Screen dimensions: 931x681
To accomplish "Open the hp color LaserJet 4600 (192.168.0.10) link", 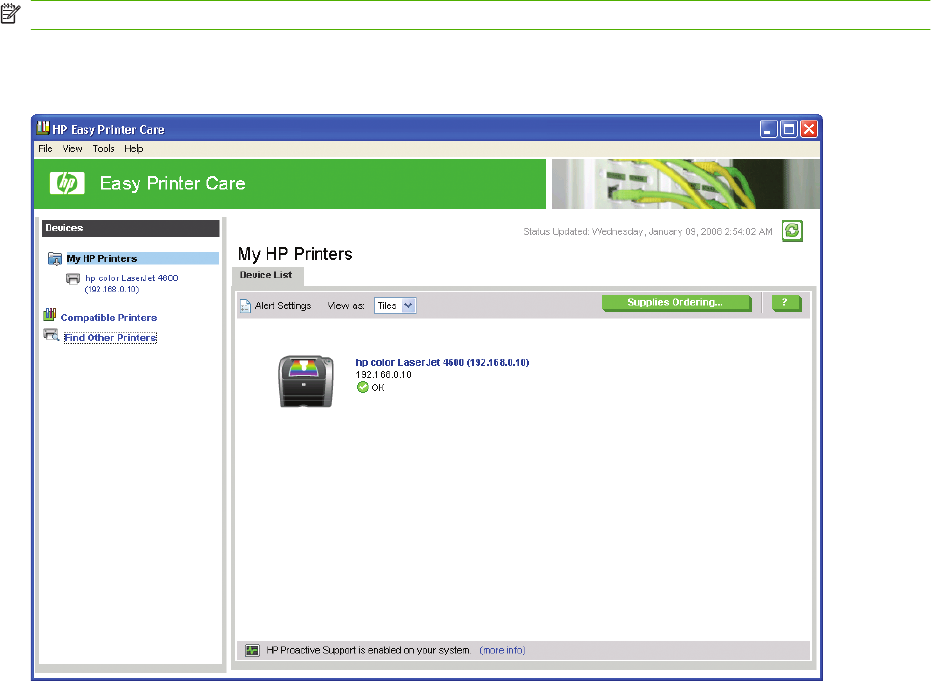I will pyautogui.click(x=442, y=363).
